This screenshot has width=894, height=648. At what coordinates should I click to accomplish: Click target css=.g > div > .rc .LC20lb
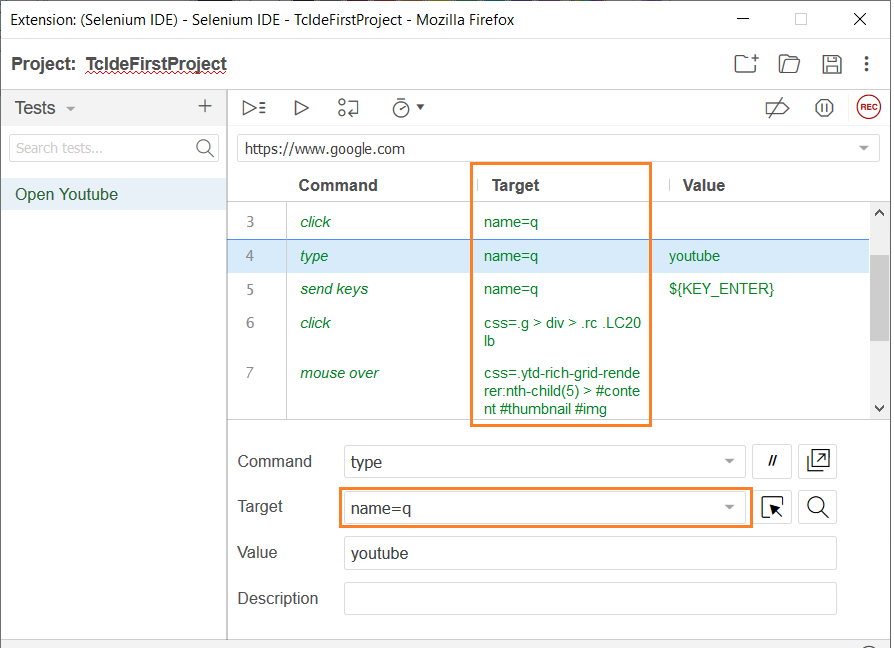click(562, 332)
